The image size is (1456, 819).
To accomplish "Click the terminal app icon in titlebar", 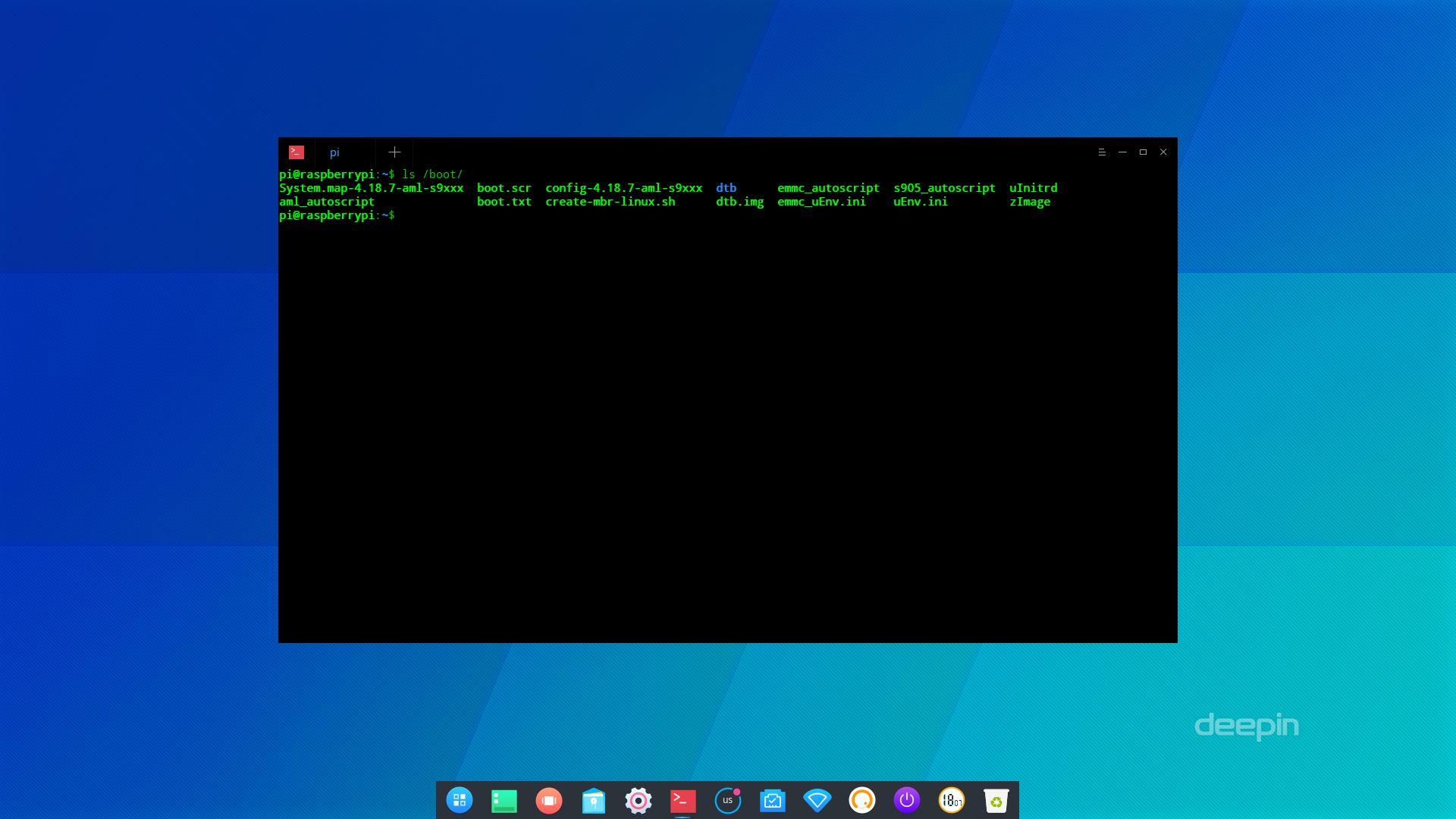I will [297, 152].
